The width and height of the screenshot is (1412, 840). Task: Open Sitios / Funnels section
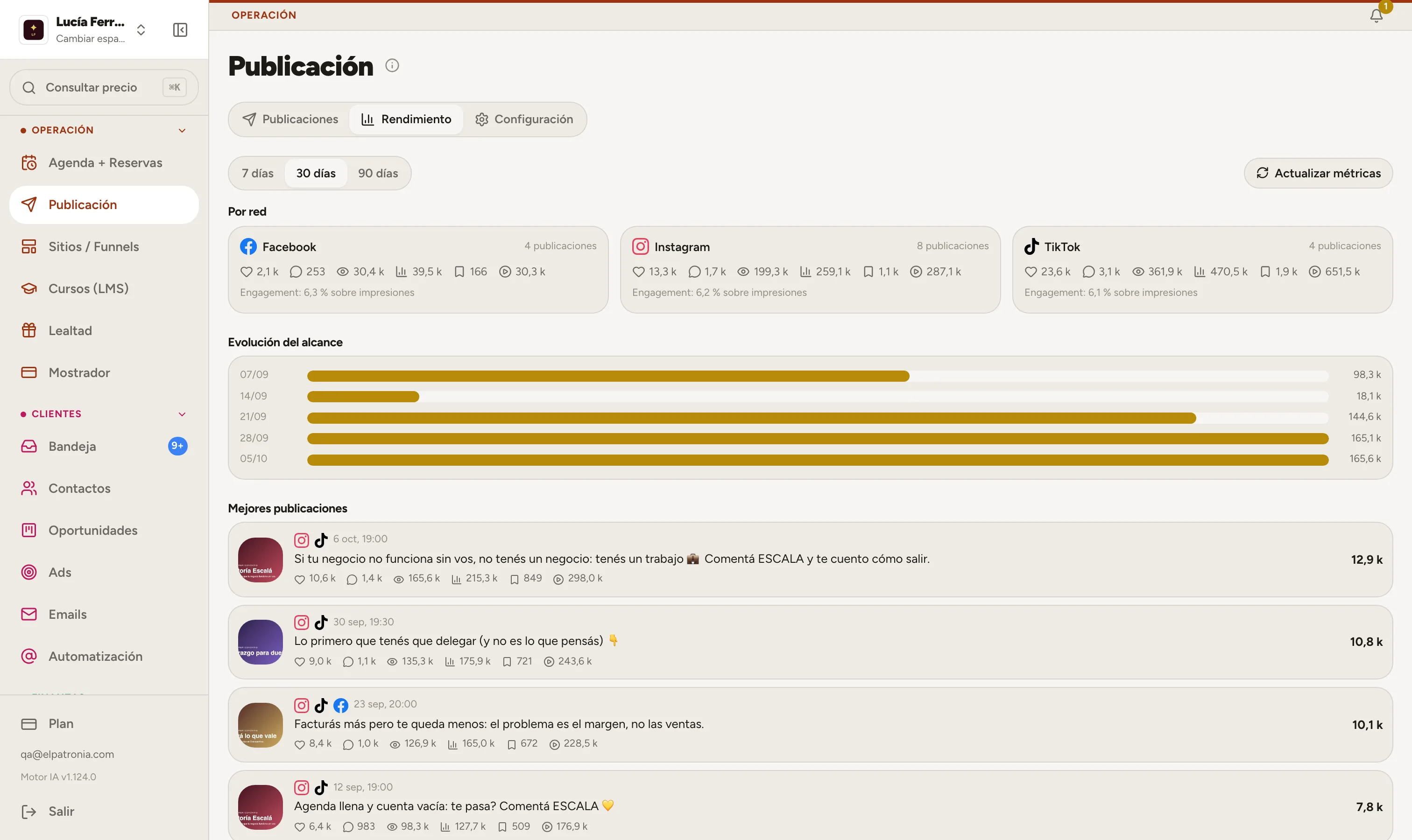pyautogui.click(x=104, y=247)
